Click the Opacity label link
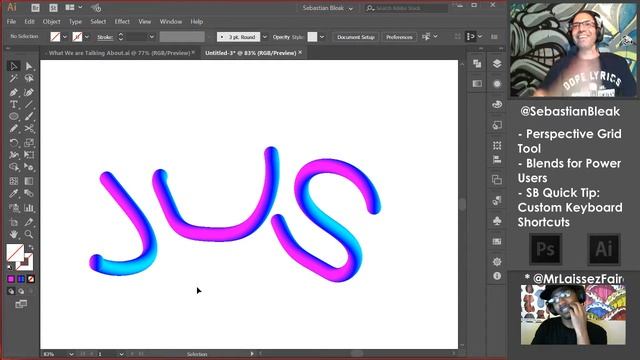The height and width of the screenshot is (360, 640). pos(281,37)
